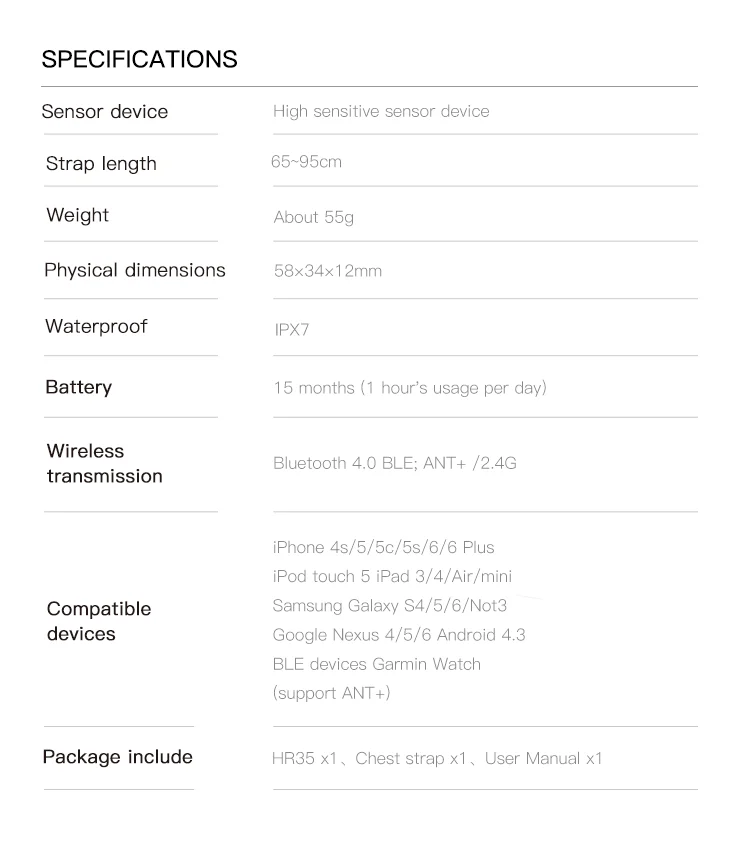Select the Wireless transmission label

click(x=104, y=463)
